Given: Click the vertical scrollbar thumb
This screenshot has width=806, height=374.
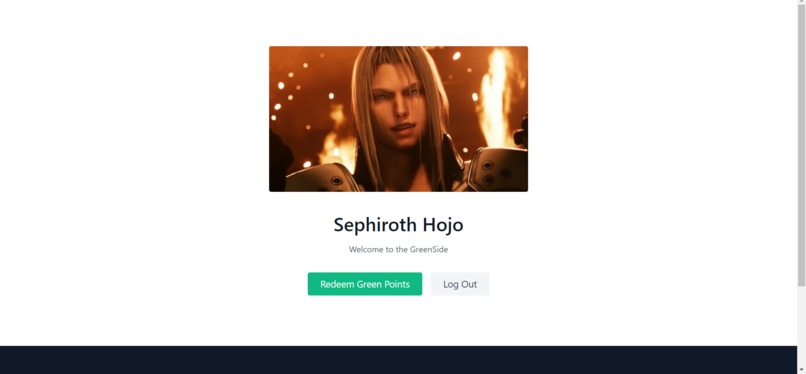Looking at the screenshot, I should pyautogui.click(x=801, y=146).
